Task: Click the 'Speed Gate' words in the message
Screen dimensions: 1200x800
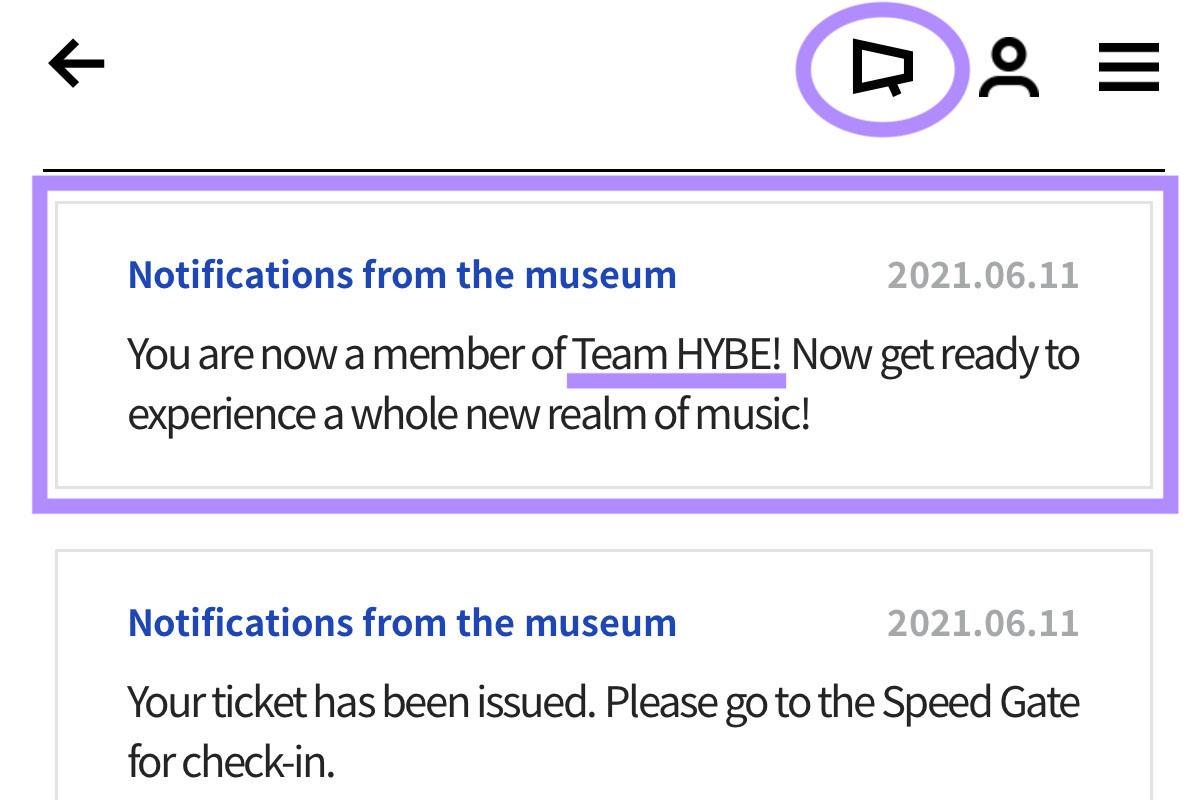Action: [980, 703]
